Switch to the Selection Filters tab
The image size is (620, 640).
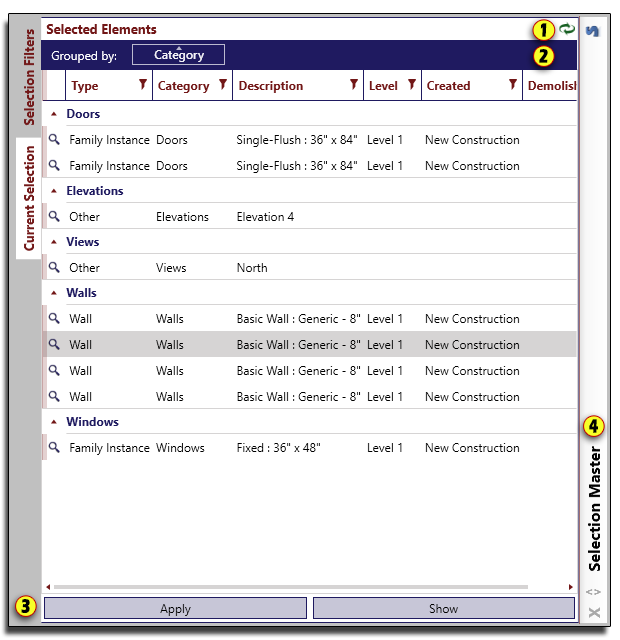pos(29,77)
